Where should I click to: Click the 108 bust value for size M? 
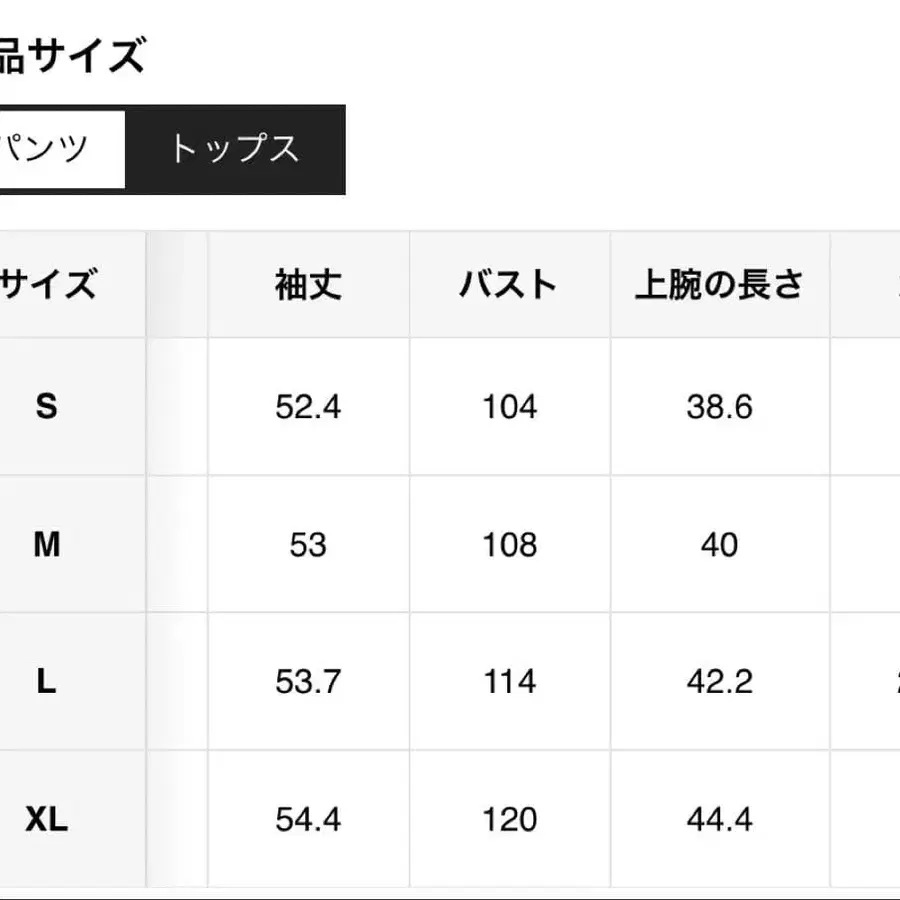click(510, 545)
